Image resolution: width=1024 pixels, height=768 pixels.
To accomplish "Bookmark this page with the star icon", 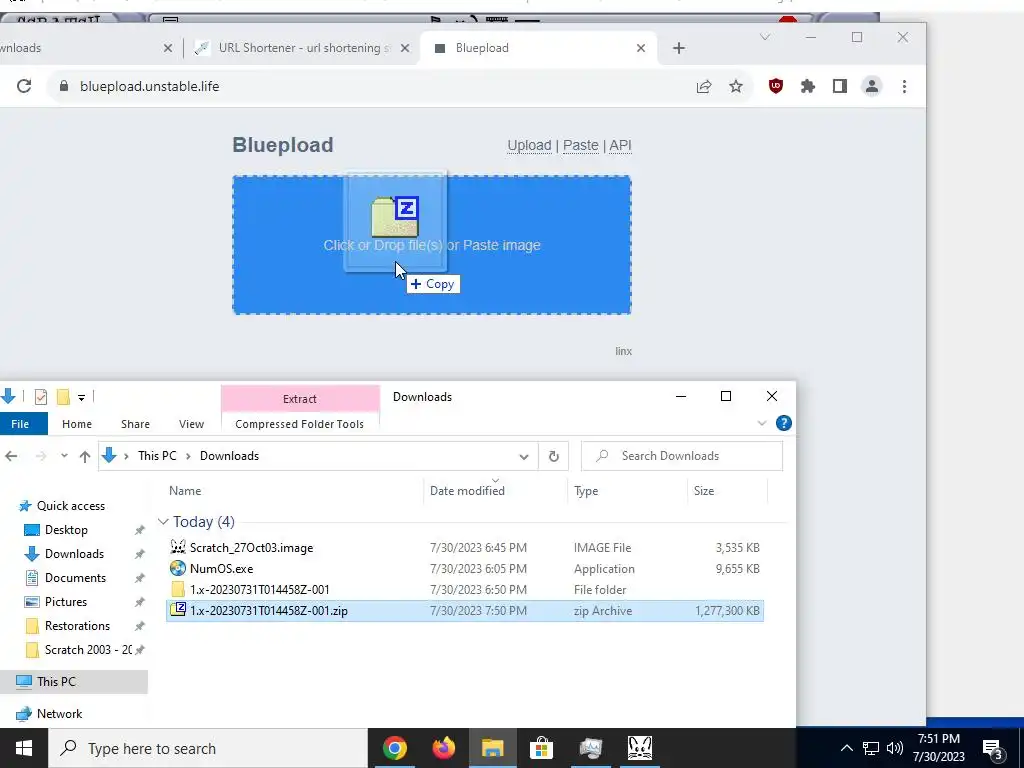I will click(736, 86).
